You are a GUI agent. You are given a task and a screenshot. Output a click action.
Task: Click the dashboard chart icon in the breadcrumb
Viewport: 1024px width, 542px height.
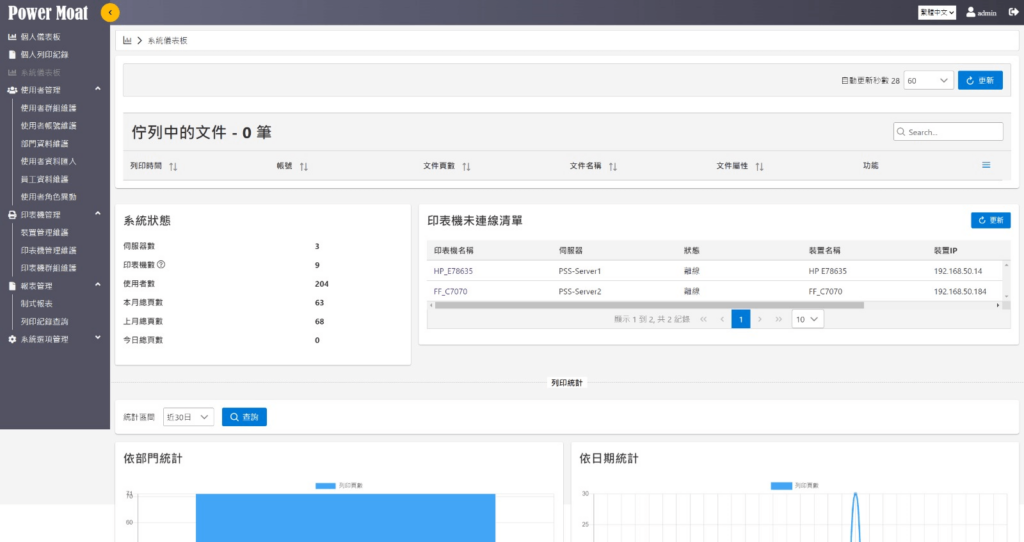click(127, 40)
